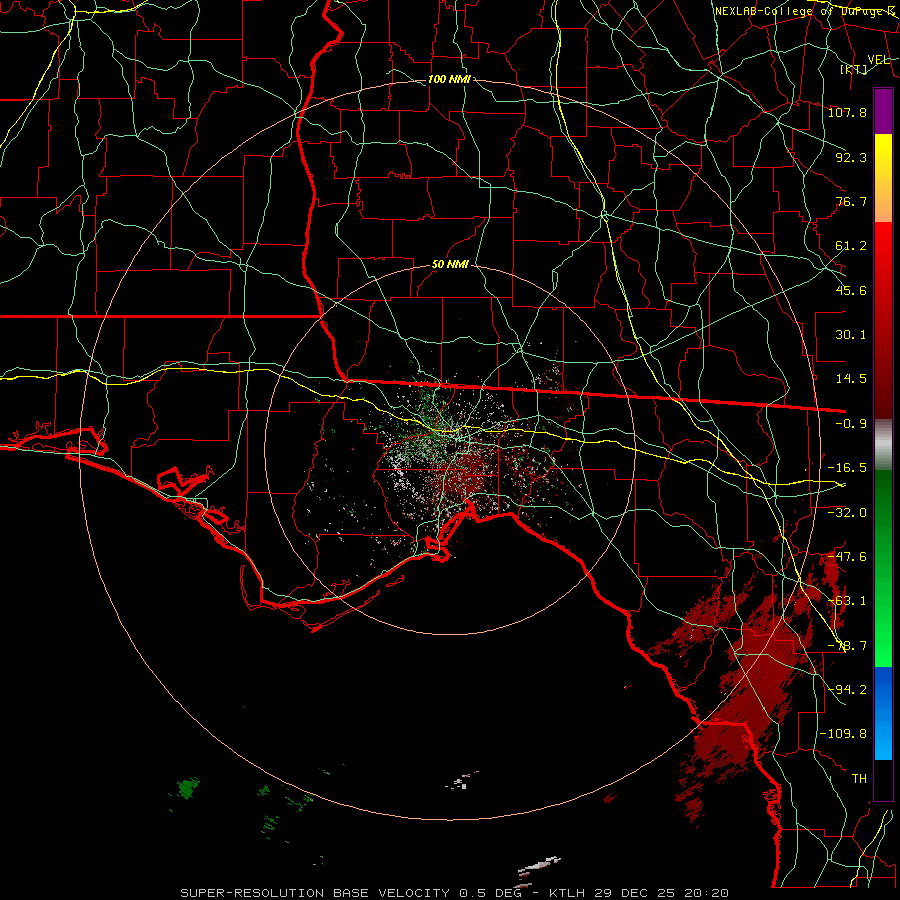Select the 45.6 scale value
900x900 pixels.
point(851,290)
